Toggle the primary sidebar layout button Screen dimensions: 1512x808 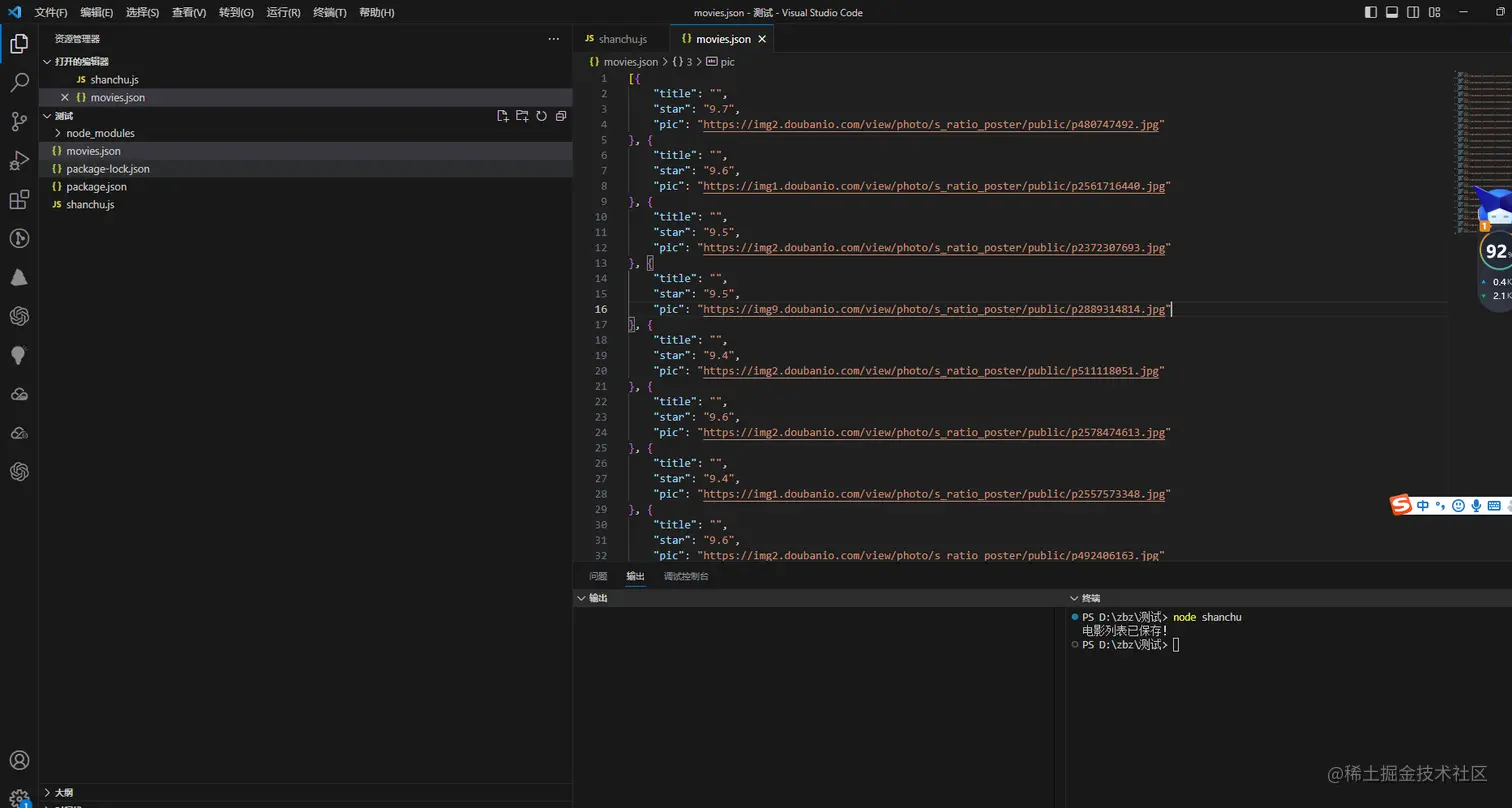point(1370,12)
